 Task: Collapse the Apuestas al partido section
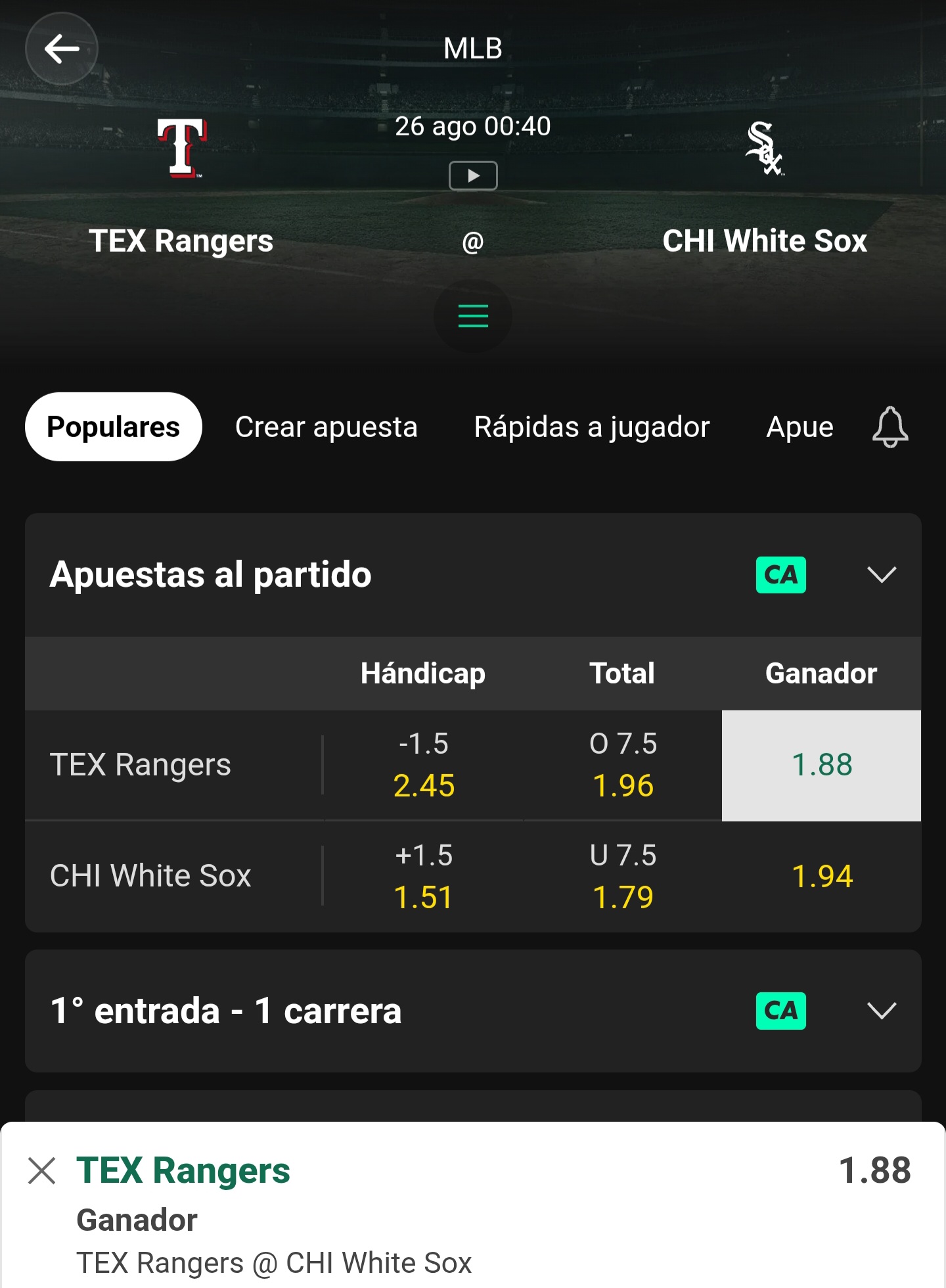pos(882,575)
